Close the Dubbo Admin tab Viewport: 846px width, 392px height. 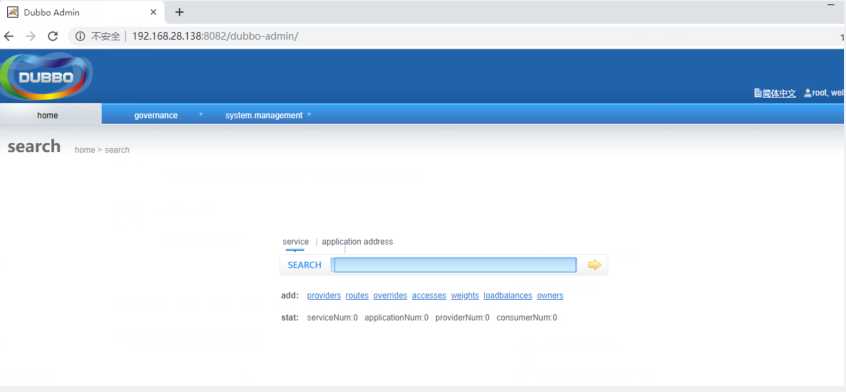pyautogui.click(x=154, y=12)
